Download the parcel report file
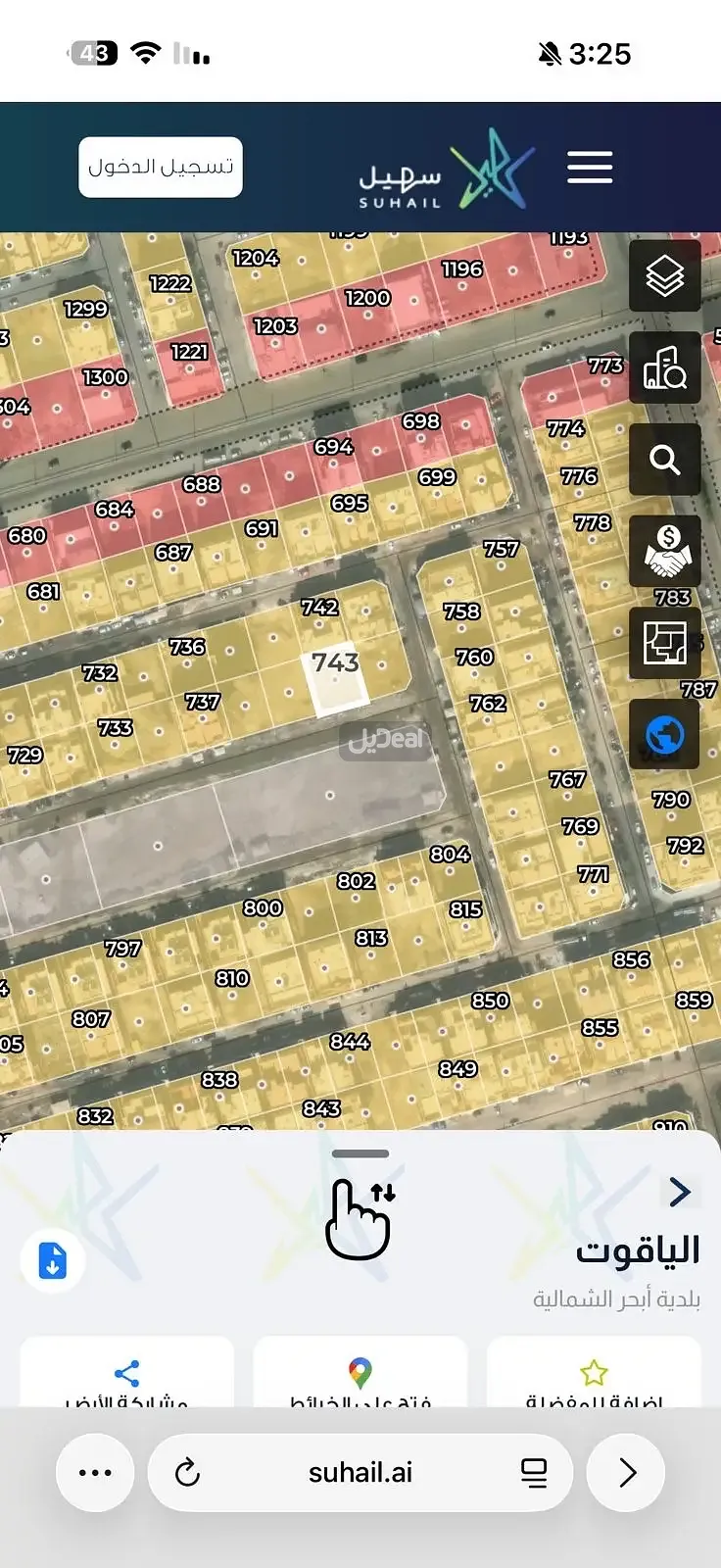721x1568 pixels. coord(53,1260)
